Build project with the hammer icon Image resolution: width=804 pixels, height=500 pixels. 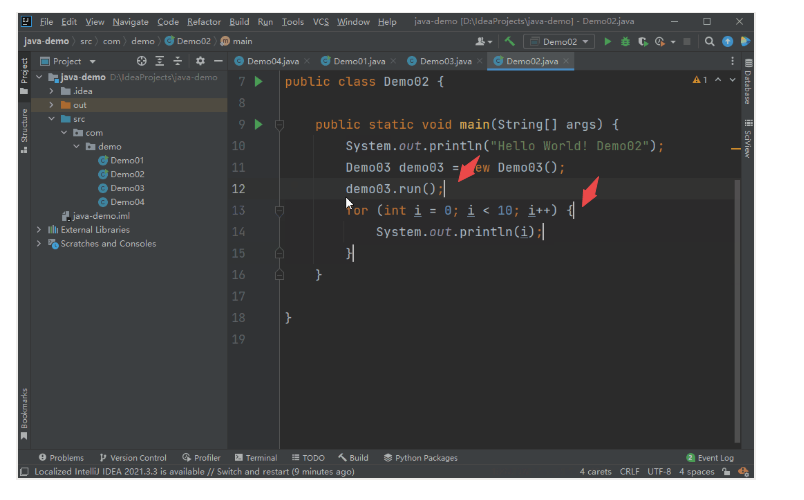(x=509, y=42)
